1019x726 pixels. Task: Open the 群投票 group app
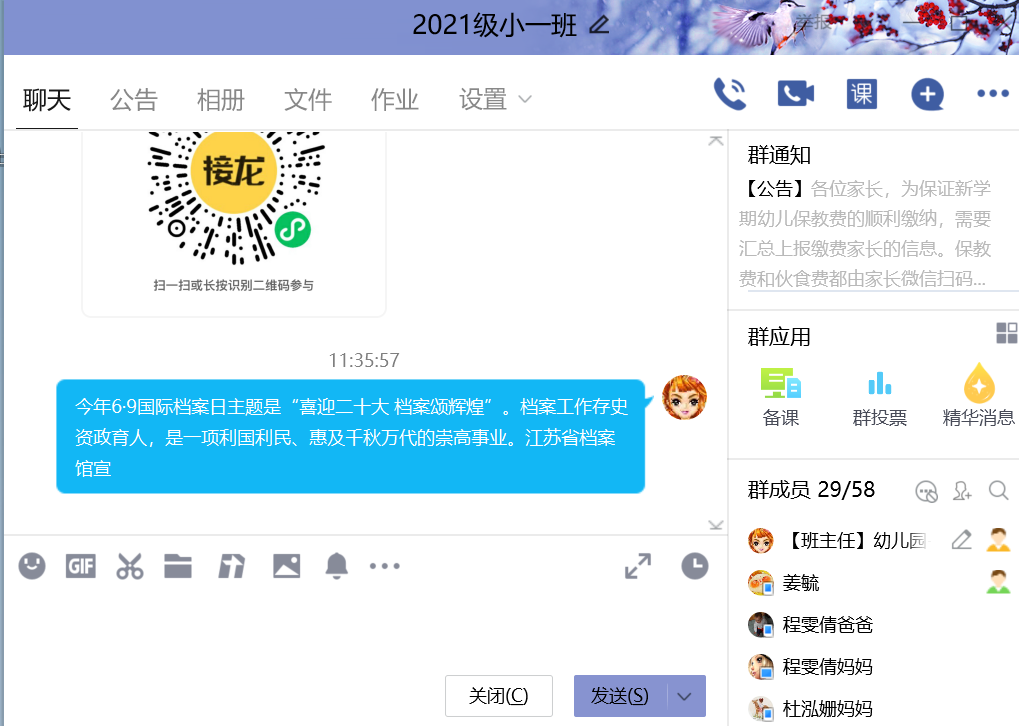[x=880, y=397]
